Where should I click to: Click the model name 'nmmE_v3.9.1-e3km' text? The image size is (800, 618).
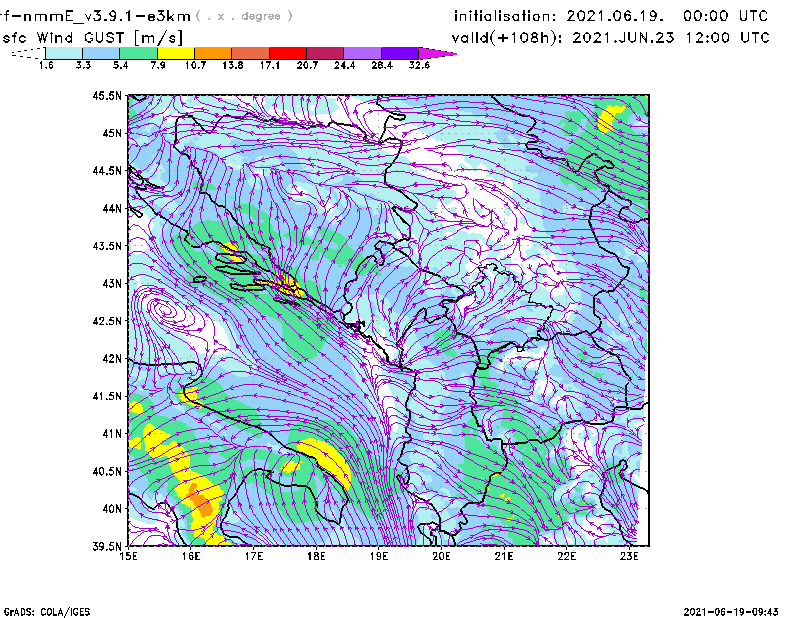pyautogui.click(x=107, y=16)
